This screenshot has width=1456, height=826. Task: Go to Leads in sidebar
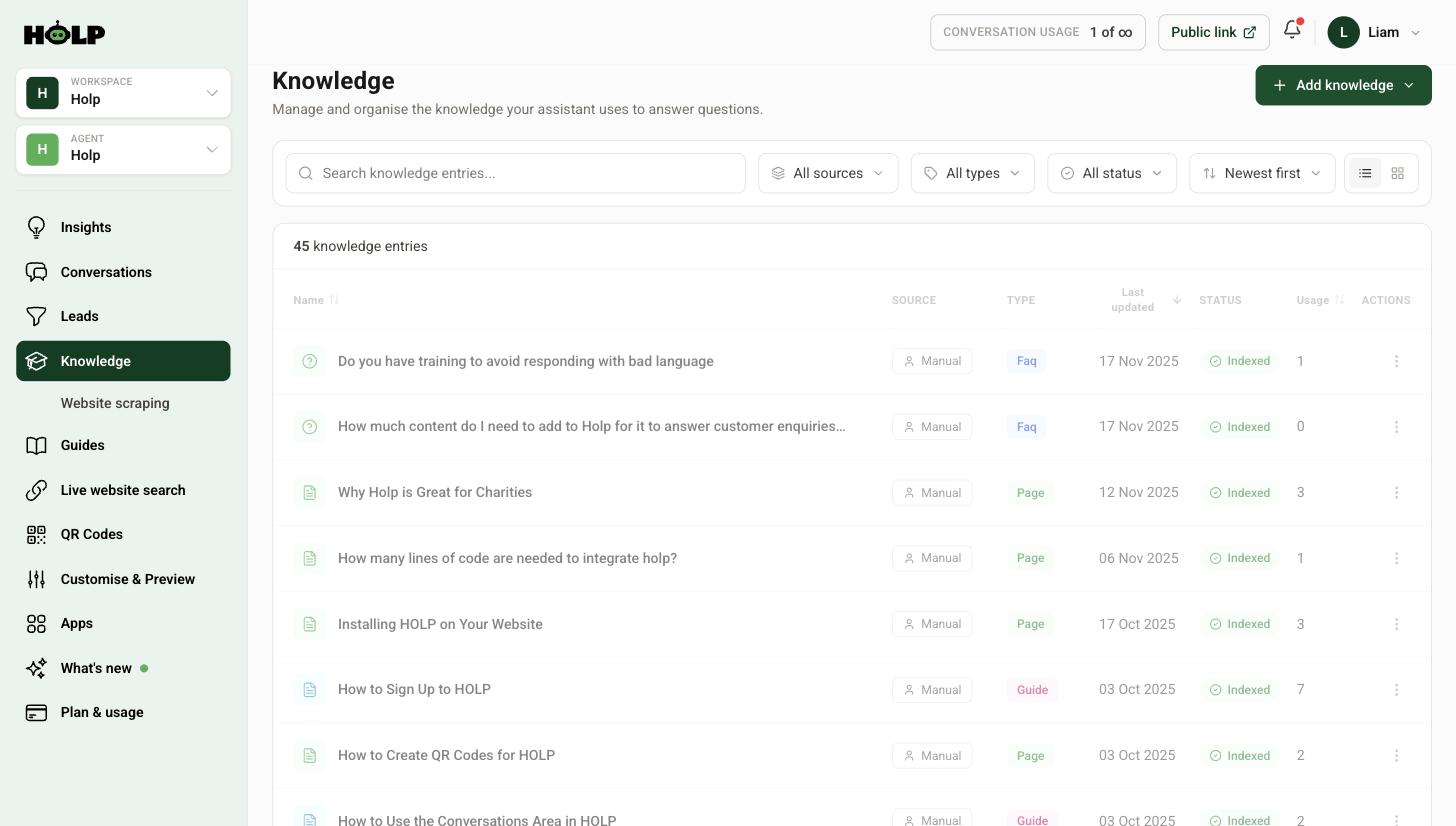123,316
